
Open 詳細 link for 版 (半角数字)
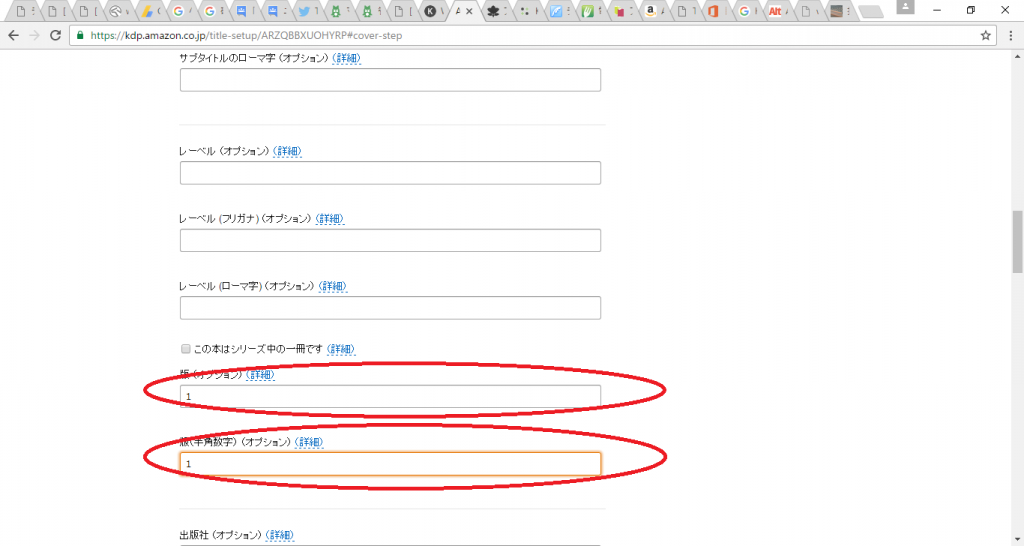click(309, 442)
